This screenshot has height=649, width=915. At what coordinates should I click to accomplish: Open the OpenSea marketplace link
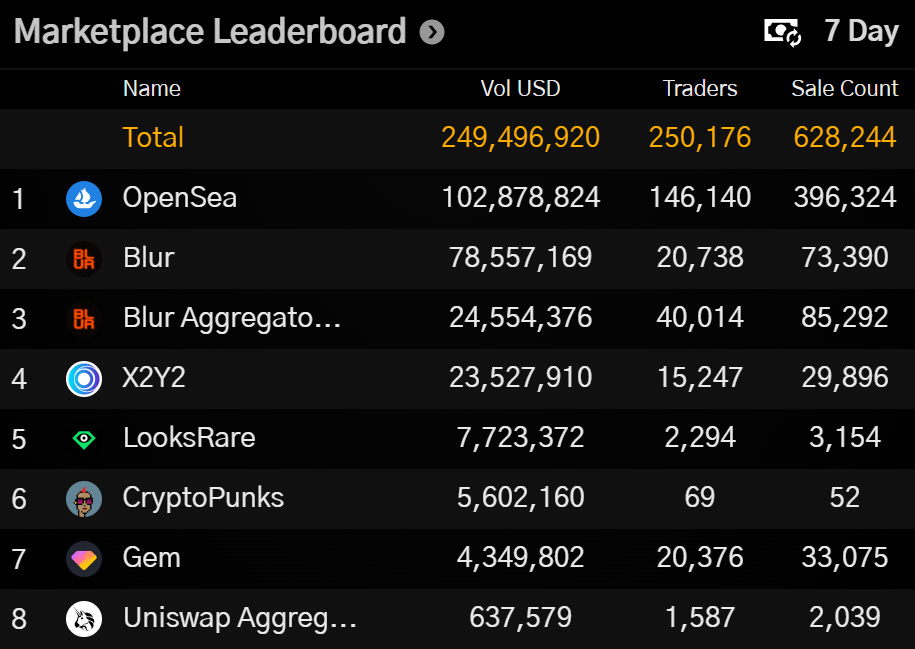[x=180, y=198]
